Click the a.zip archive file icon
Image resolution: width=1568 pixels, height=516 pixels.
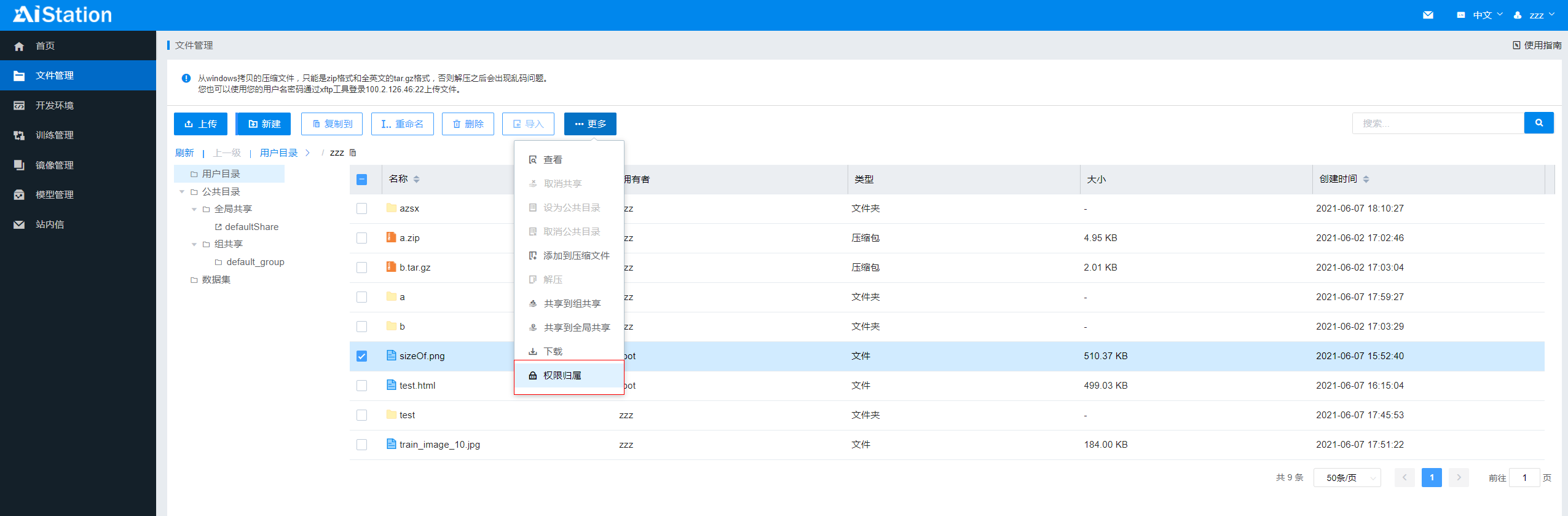click(391, 237)
